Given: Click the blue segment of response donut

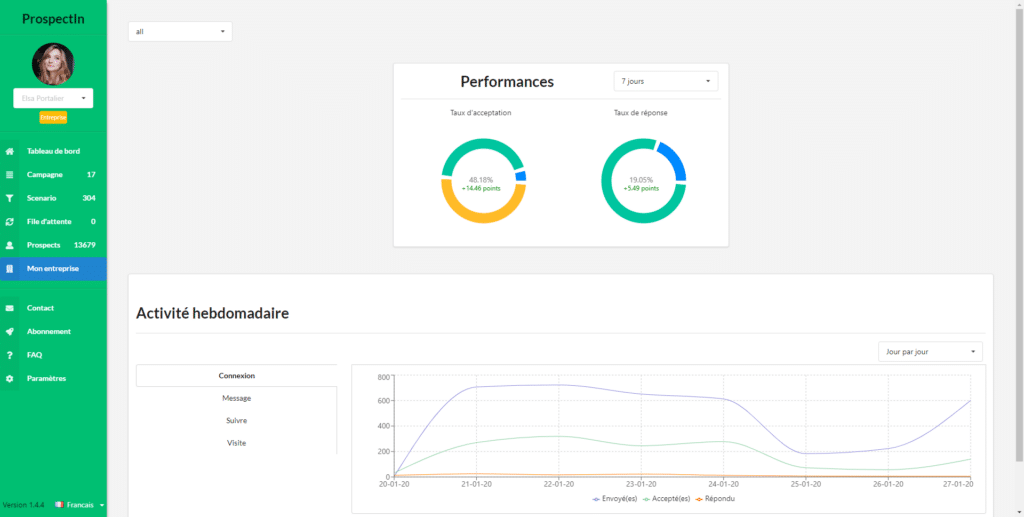Looking at the screenshot, I should point(675,161).
